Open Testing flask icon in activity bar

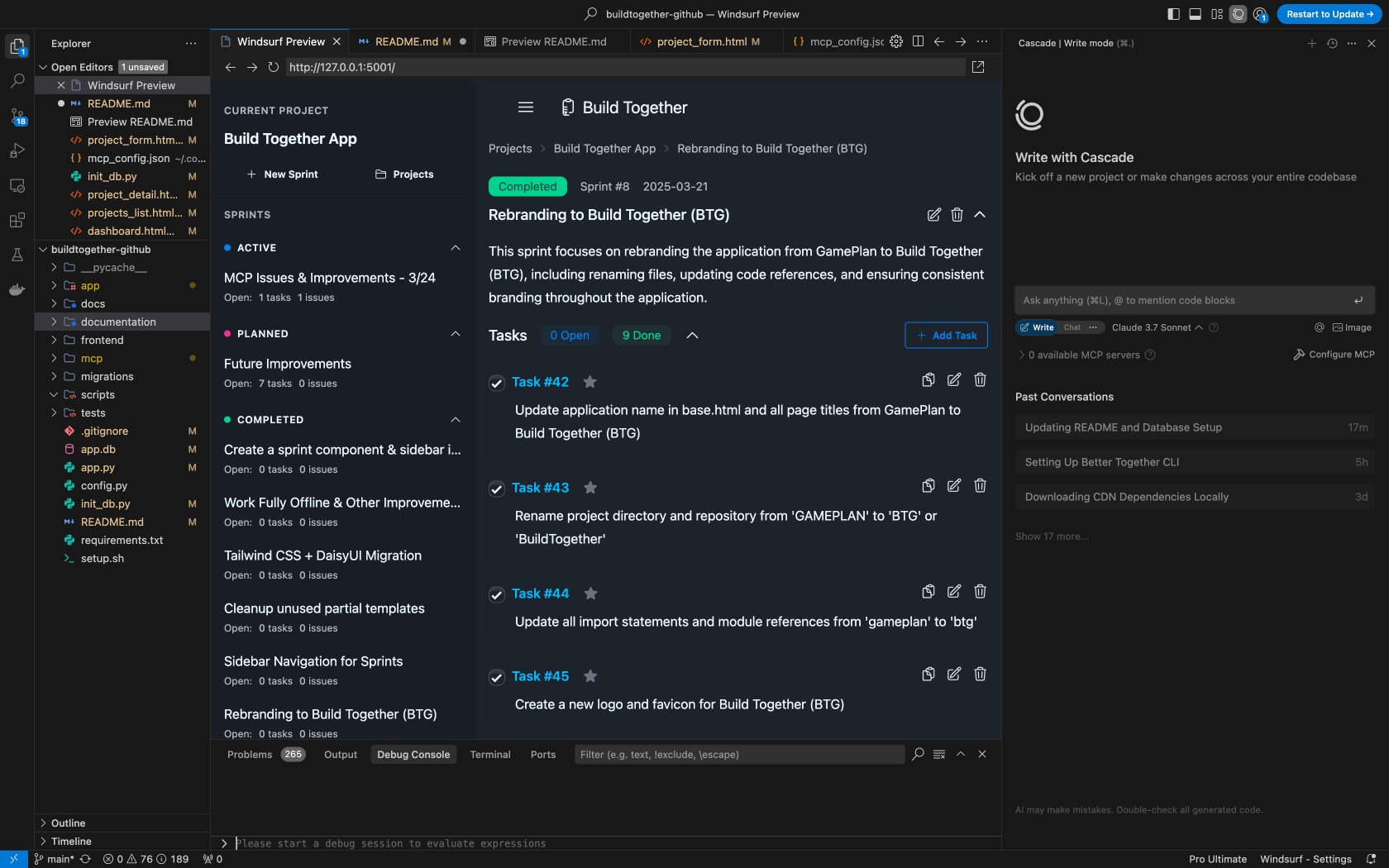[x=17, y=255]
